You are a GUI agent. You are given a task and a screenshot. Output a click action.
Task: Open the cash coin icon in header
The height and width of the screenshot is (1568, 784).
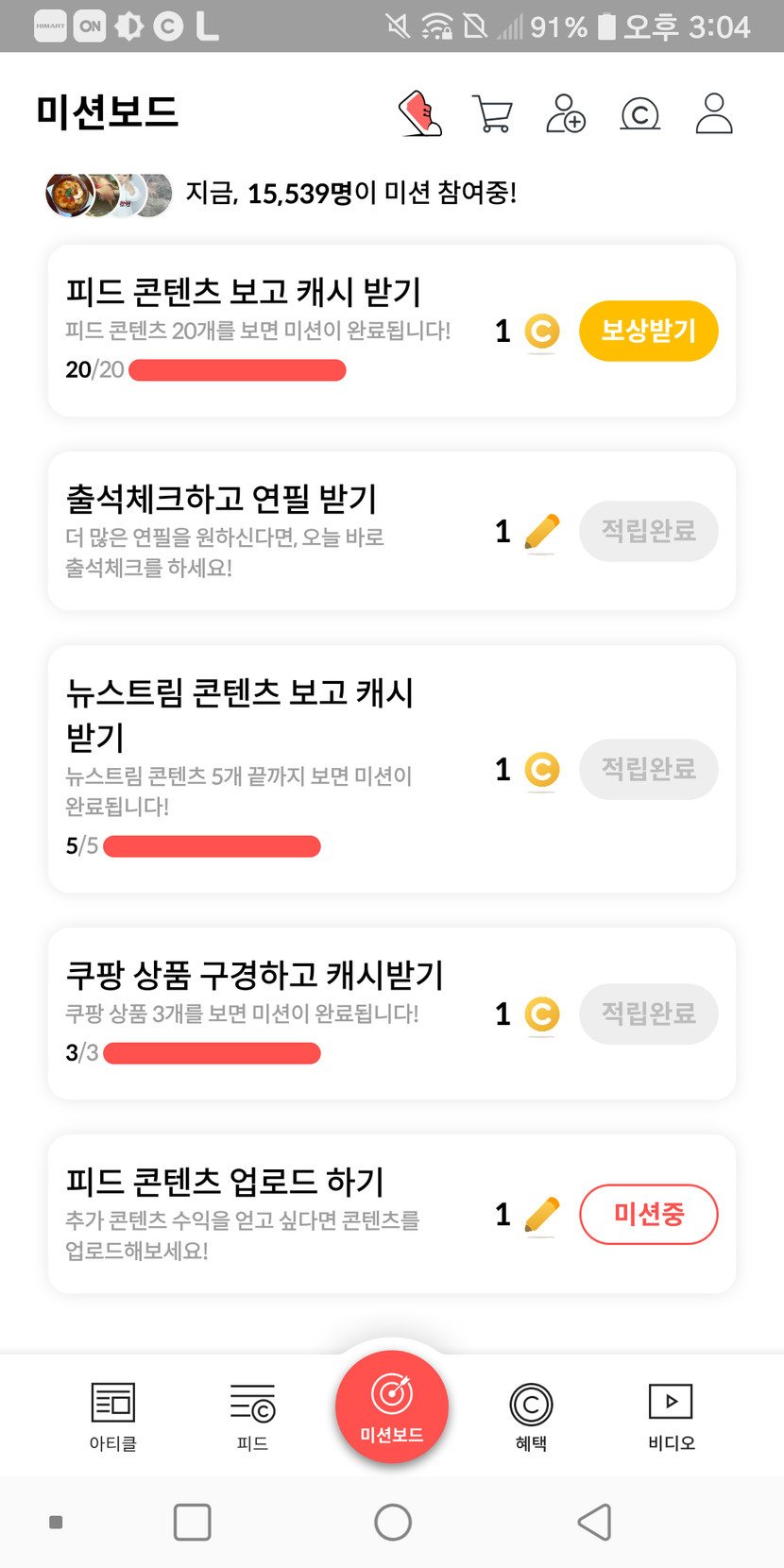click(639, 114)
